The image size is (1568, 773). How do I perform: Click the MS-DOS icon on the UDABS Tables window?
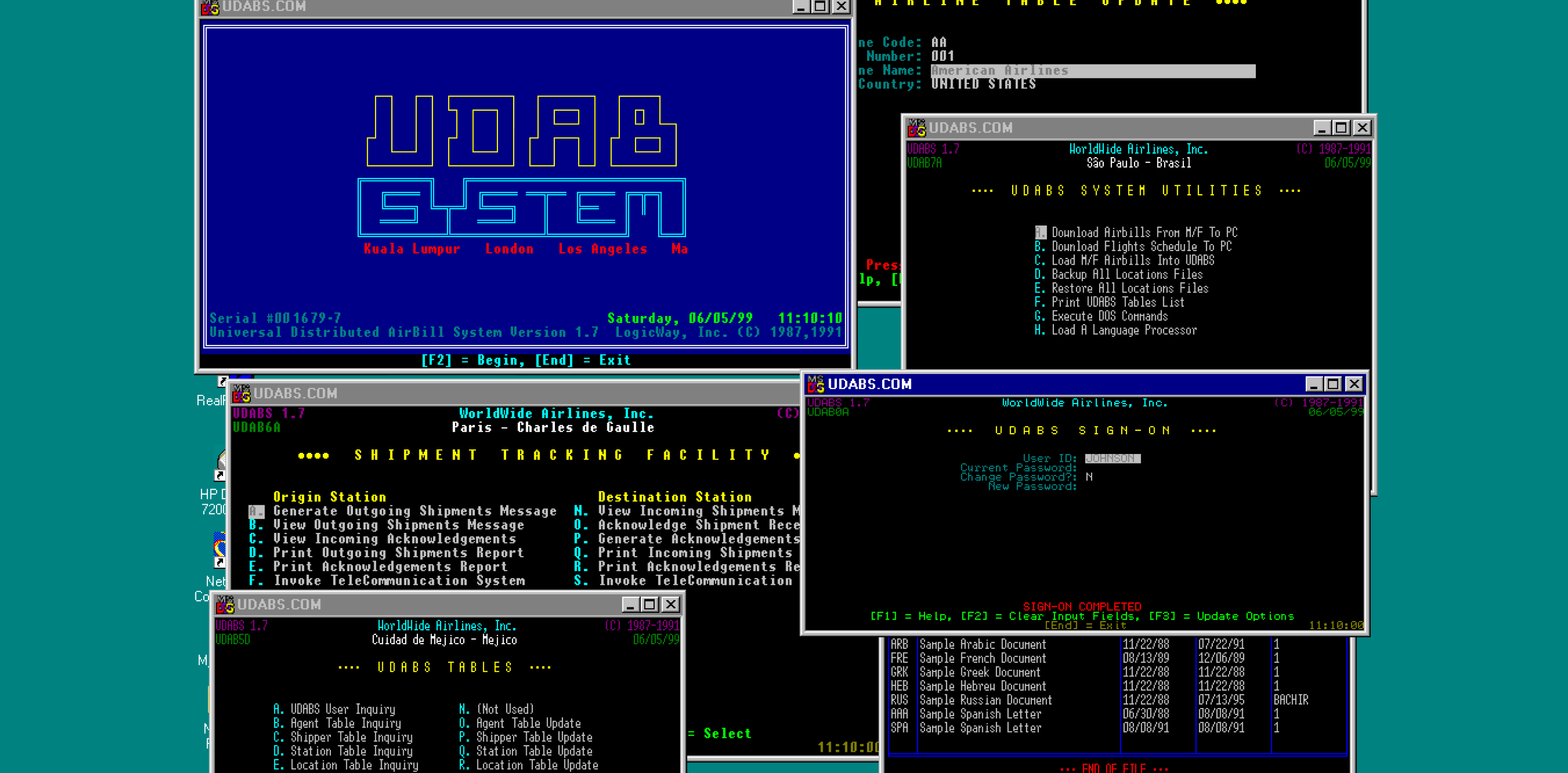[x=225, y=604]
